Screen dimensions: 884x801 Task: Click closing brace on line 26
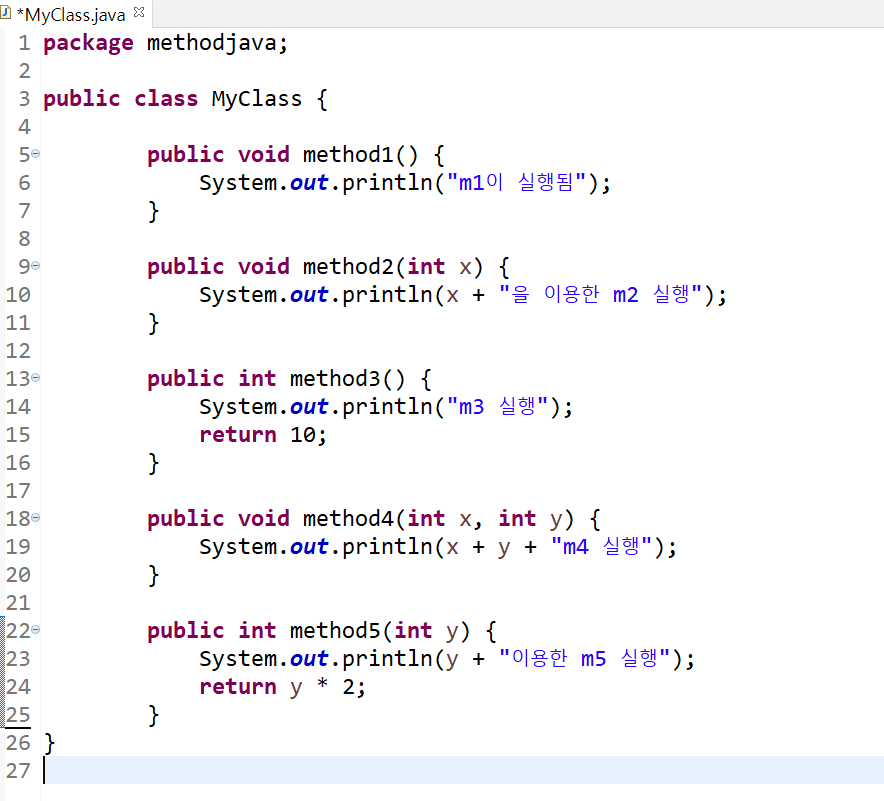coord(50,743)
